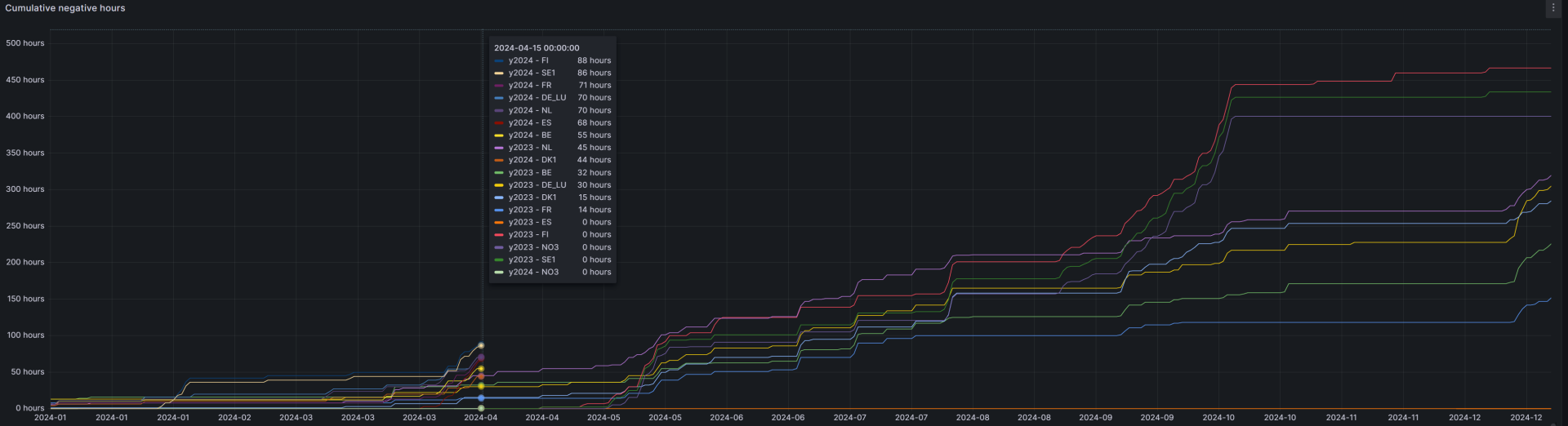Click the y2024 - DK1 series color indicator

pyautogui.click(x=499, y=160)
